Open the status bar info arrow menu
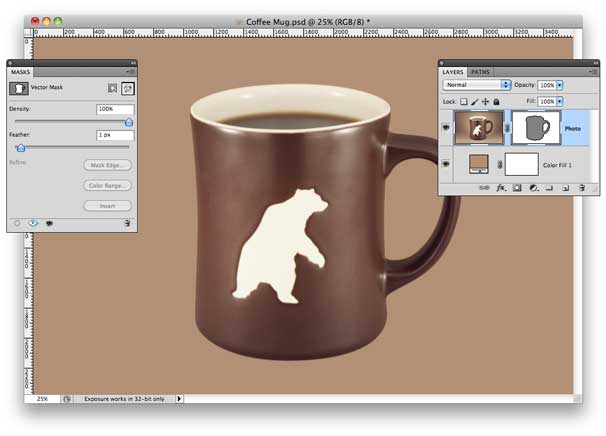 (x=179, y=399)
